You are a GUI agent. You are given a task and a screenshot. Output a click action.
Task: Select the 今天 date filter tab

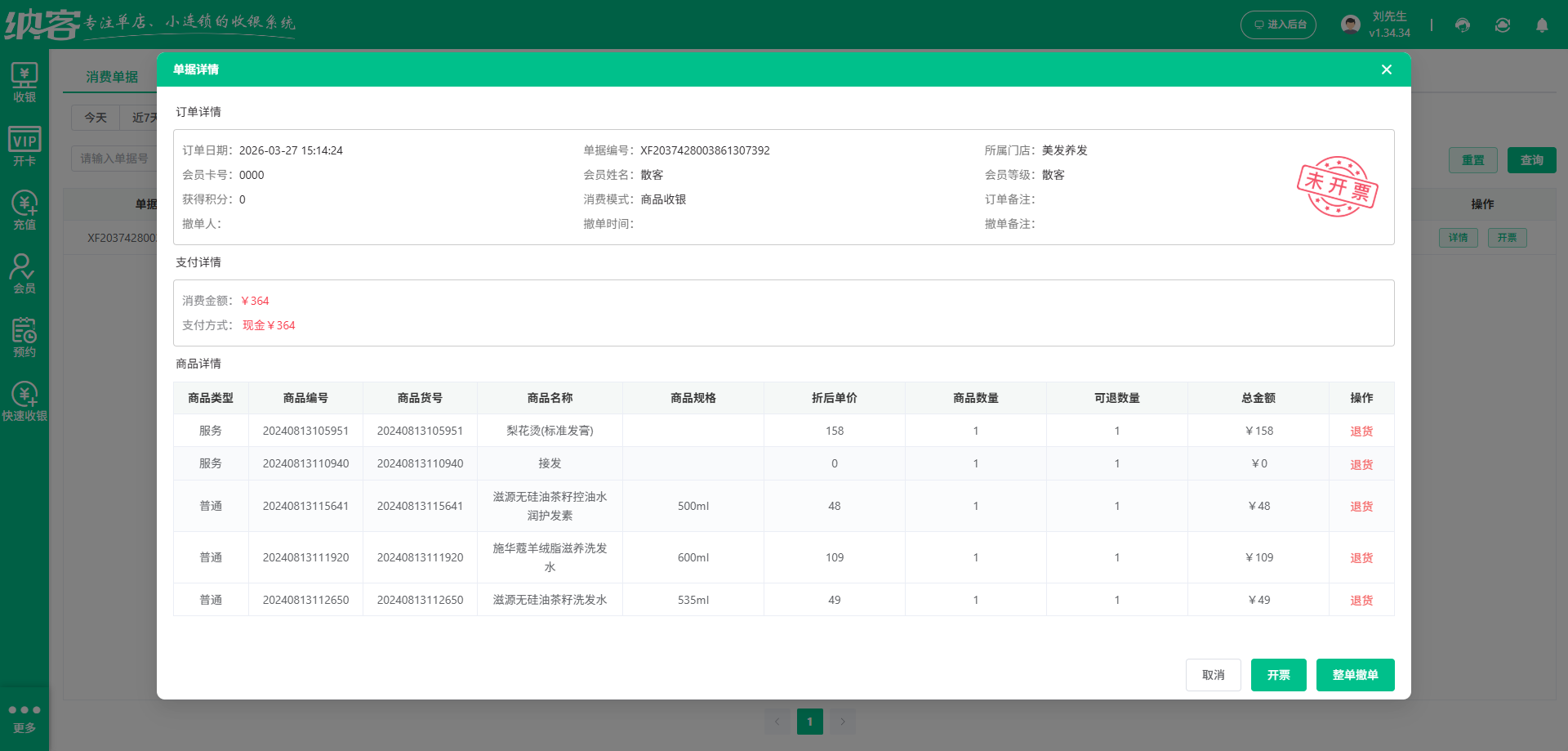[x=95, y=117]
